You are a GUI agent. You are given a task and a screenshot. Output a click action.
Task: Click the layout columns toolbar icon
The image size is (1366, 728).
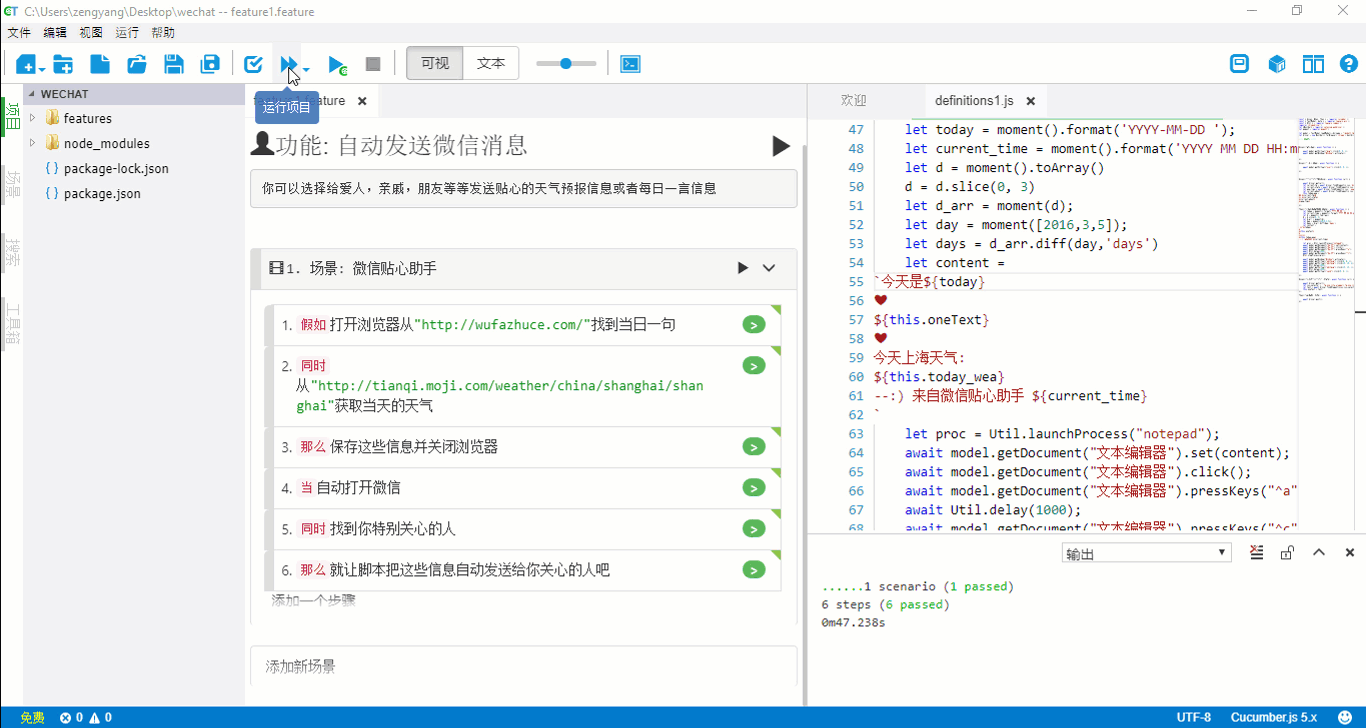tap(1313, 64)
